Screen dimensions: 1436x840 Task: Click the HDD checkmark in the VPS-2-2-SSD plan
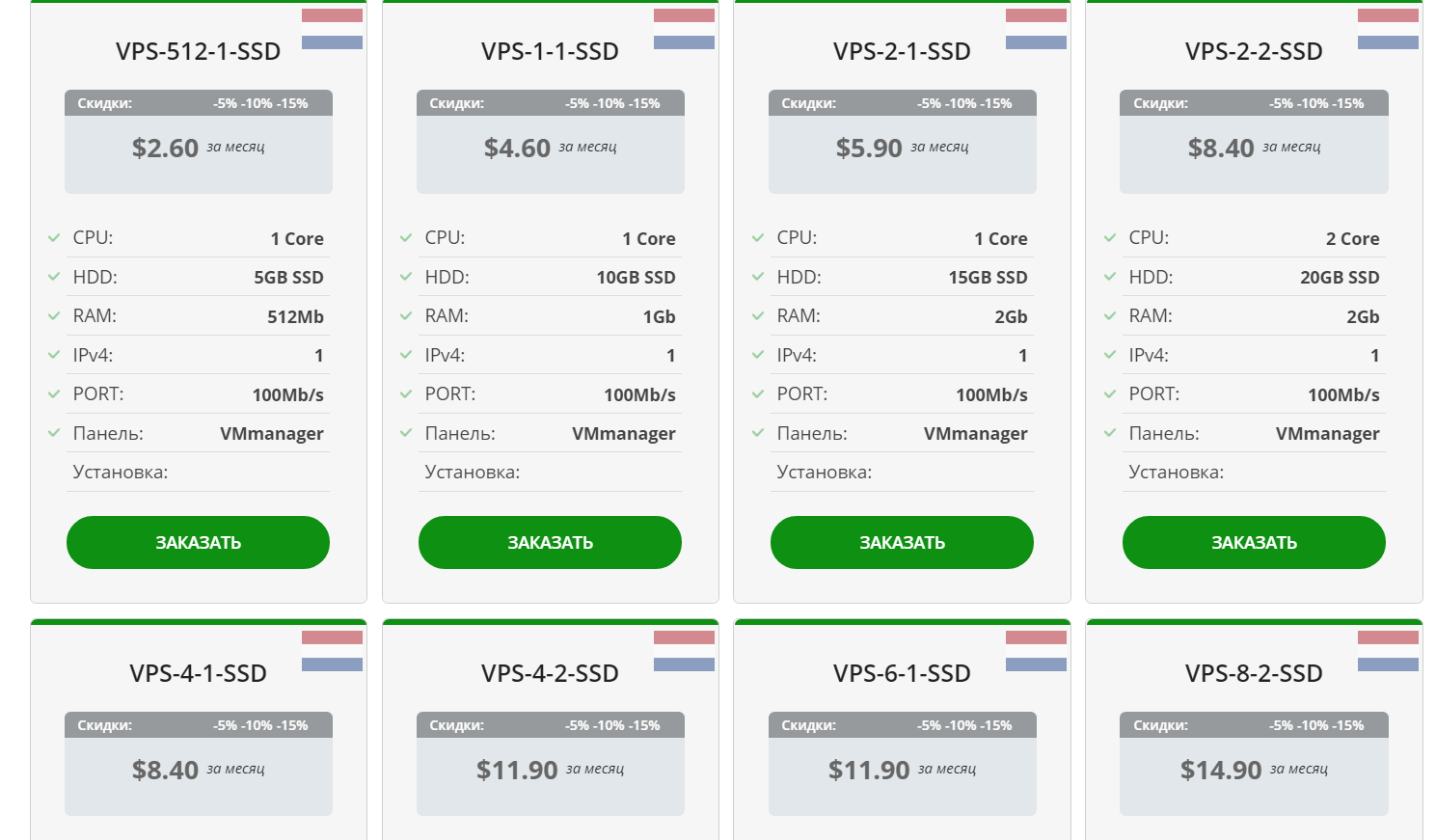[1110, 277]
